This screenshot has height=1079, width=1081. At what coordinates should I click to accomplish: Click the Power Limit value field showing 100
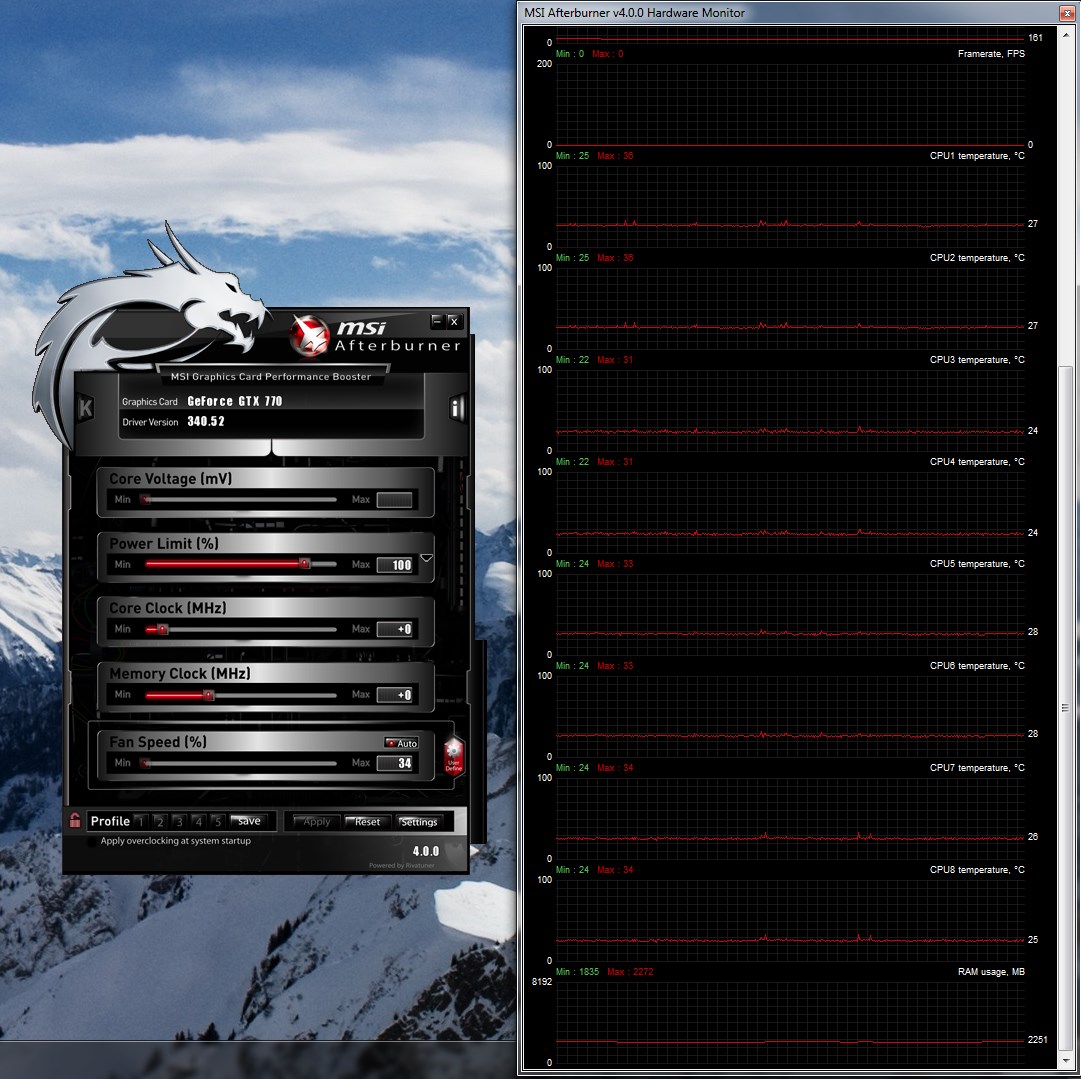point(394,565)
